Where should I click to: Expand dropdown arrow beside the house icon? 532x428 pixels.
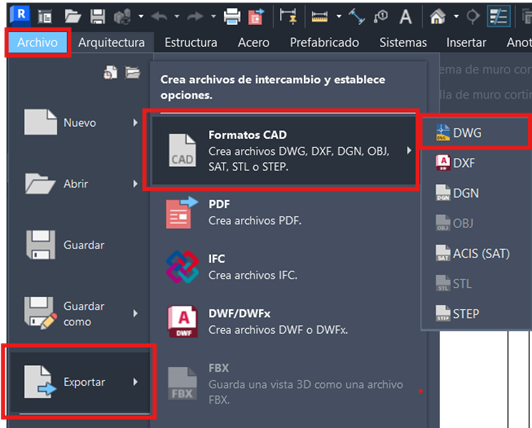[456, 16]
